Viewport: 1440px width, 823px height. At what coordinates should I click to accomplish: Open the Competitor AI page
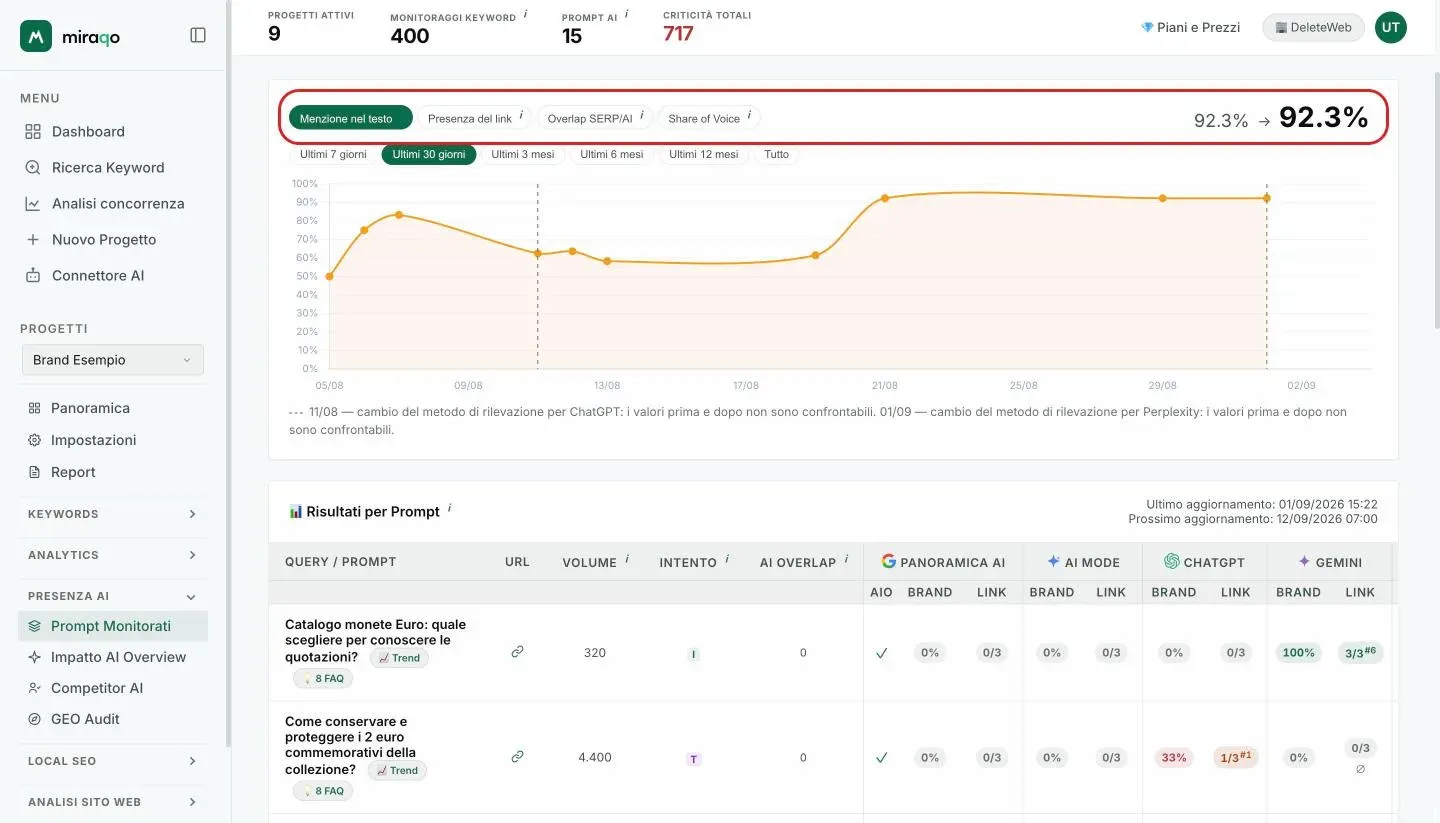click(97, 688)
